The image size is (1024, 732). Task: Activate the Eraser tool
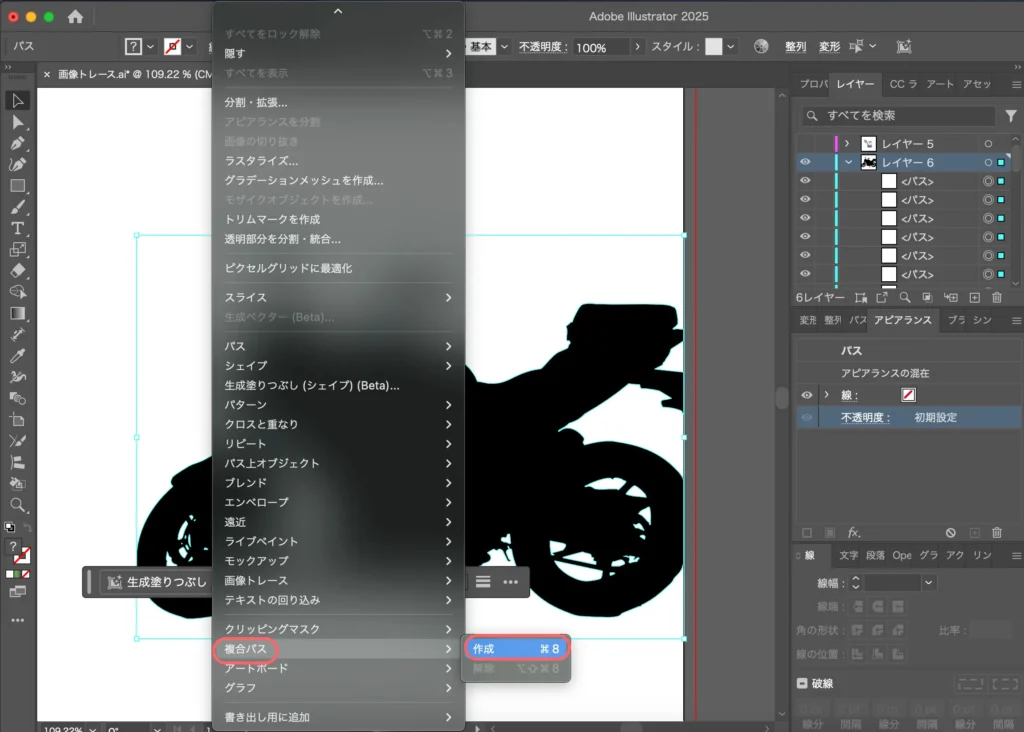tap(18, 270)
